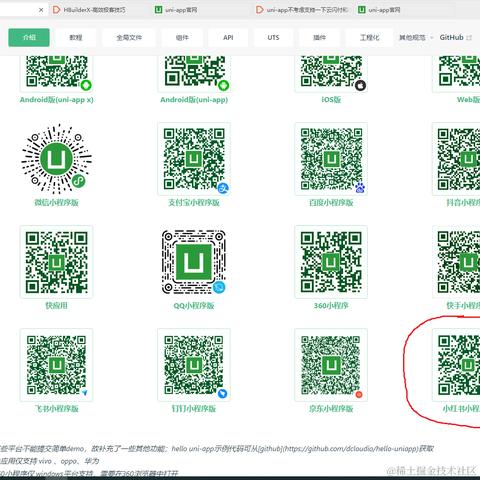Close the current browser tab
Image resolution: width=480 pixels, height=480 pixels.
point(41,10)
